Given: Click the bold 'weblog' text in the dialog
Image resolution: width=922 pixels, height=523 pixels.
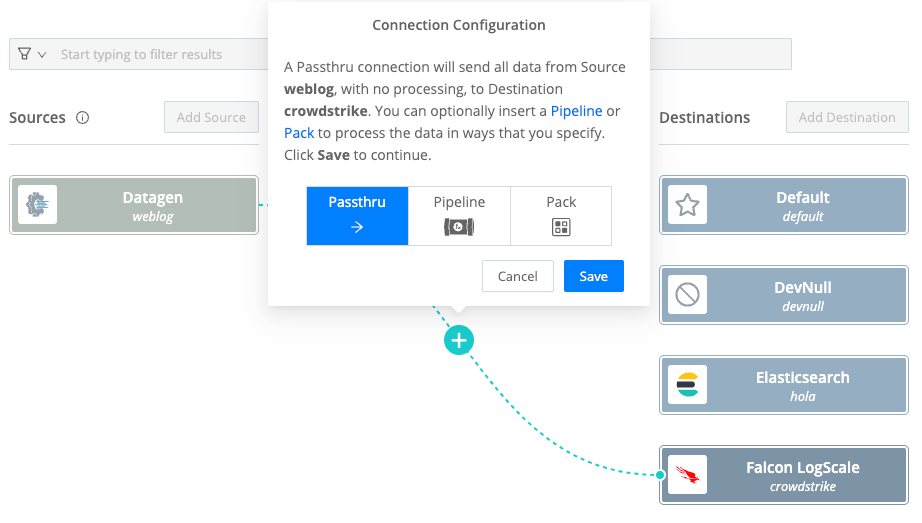Looking at the screenshot, I should pyautogui.click(x=309, y=89).
